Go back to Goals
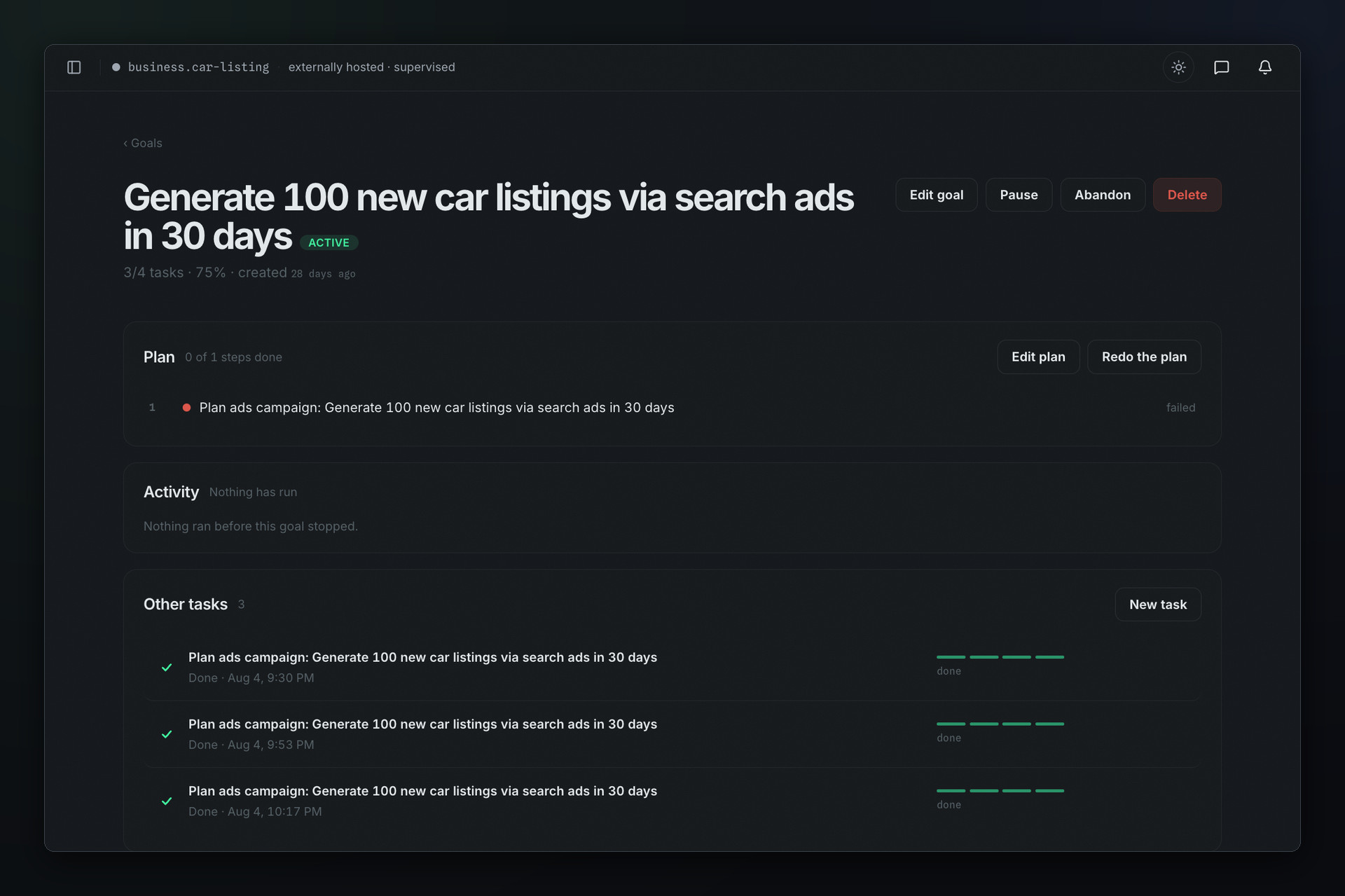Image resolution: width=1345 pixels, height=896 pixels. click(x=143, y=143)
